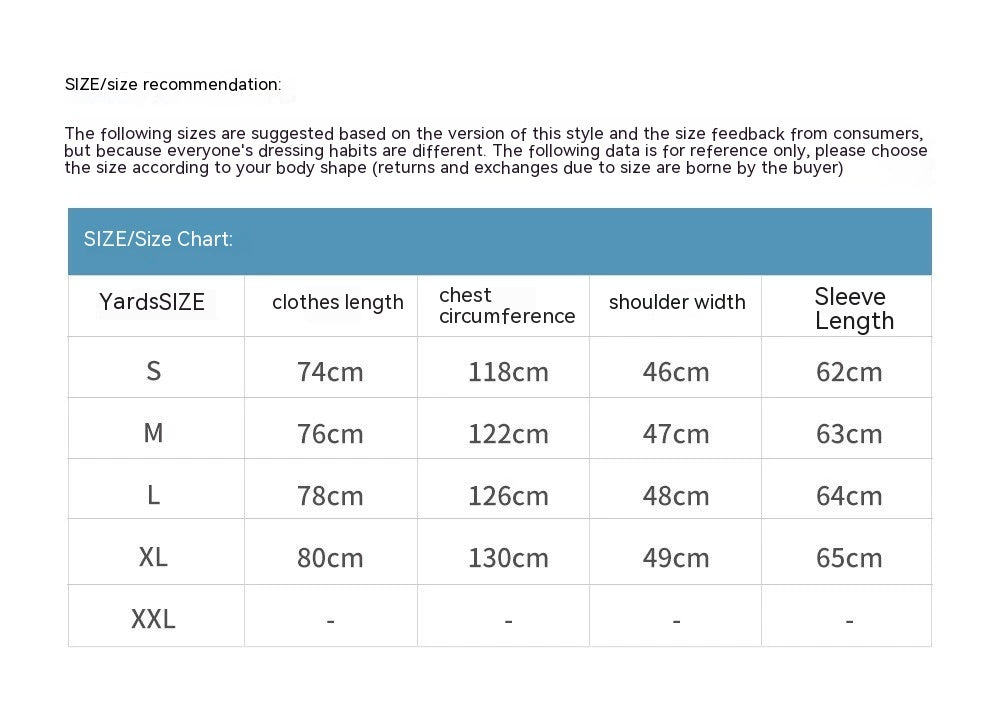1000x708 pixels.
Task: Click the size suggestion disclaimer paragraph
Action: (495, 151)
